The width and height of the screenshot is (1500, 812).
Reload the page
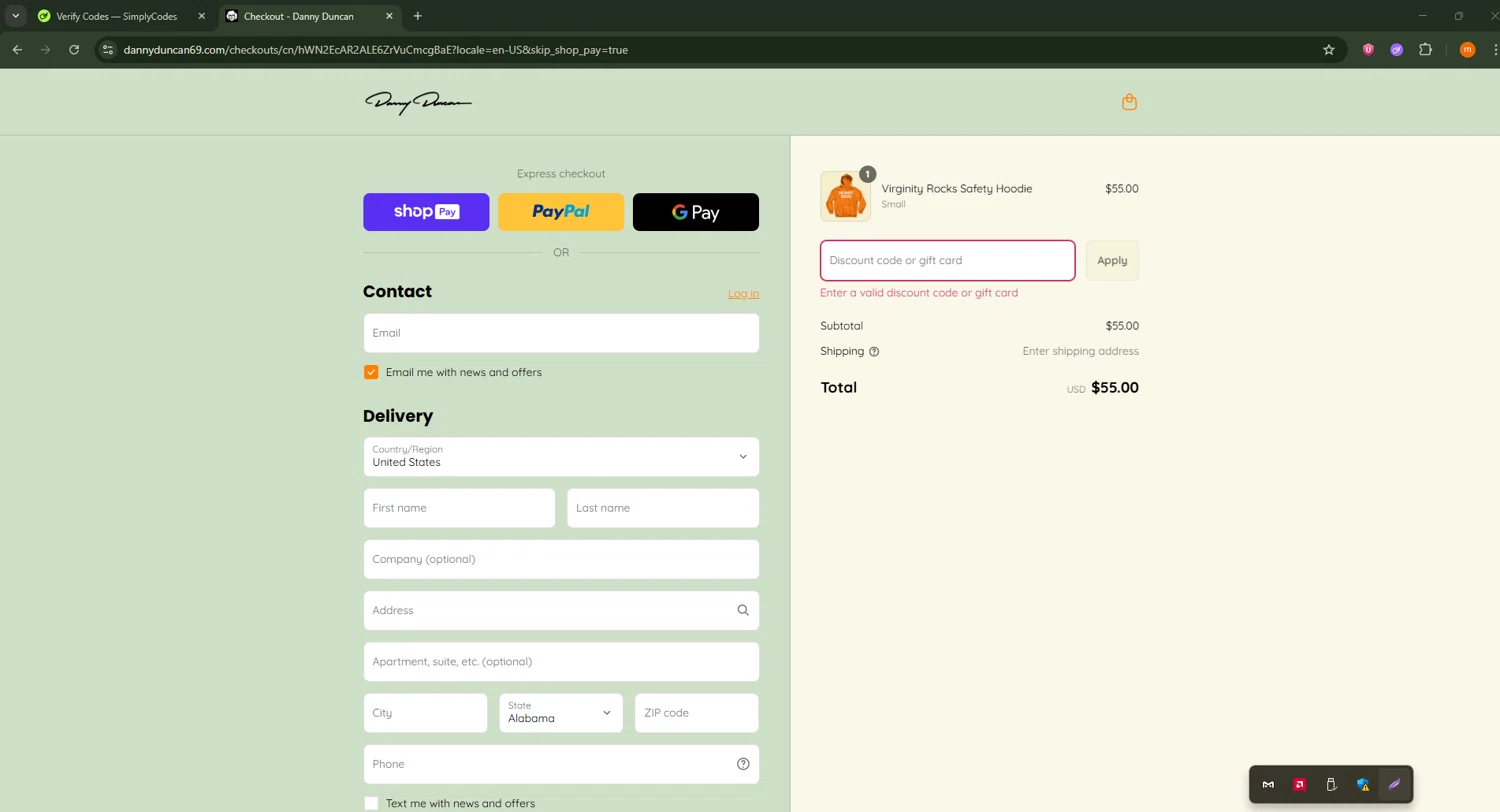74,49
